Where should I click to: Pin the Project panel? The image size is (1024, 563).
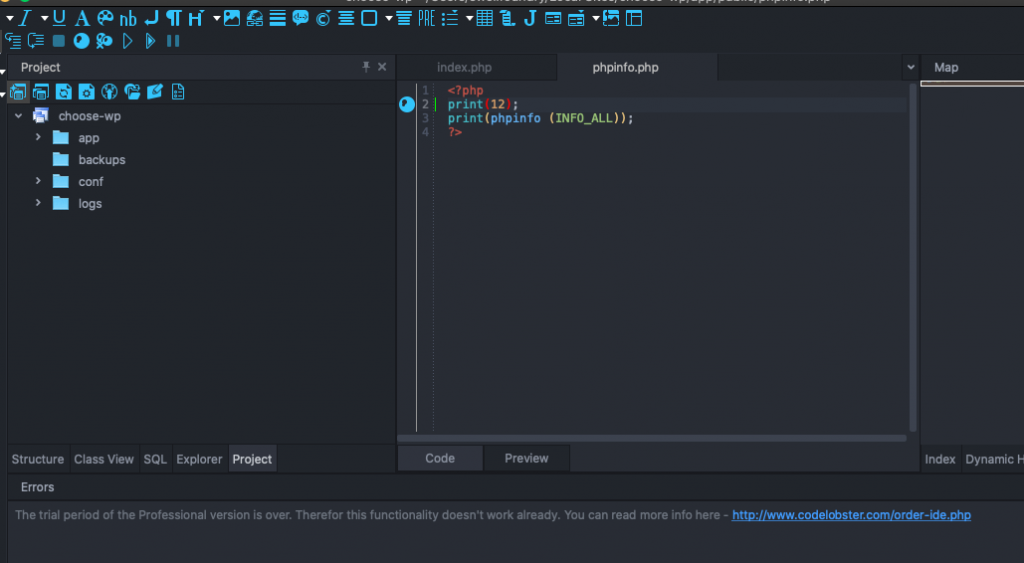(366, 67)
